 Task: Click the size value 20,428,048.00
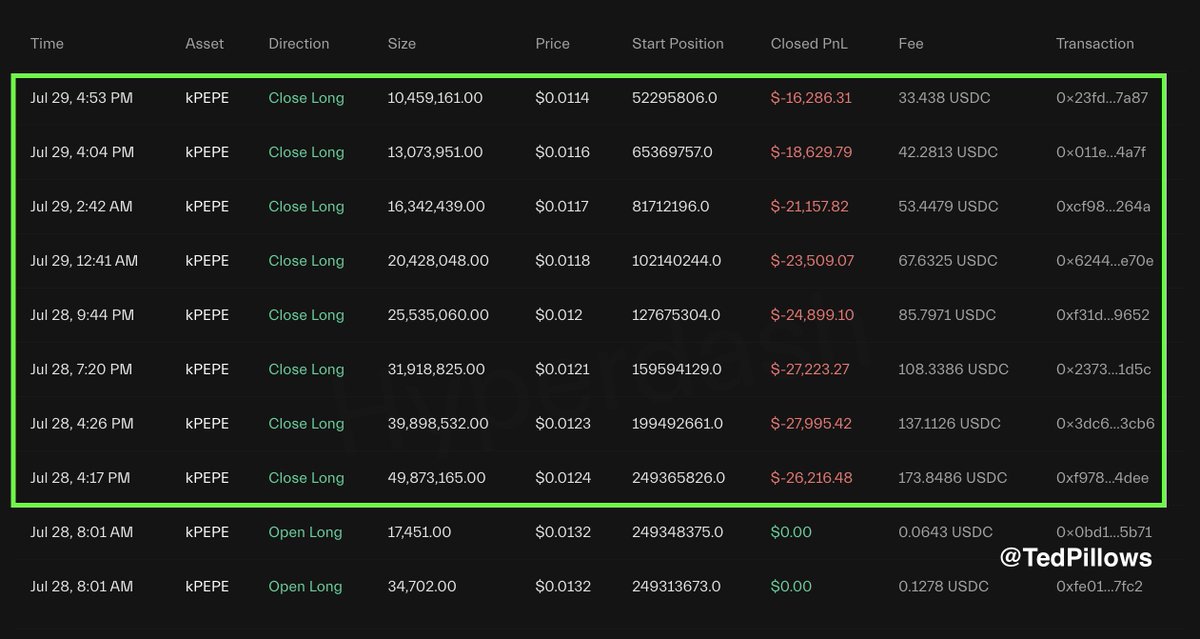(x=438, y=260)
